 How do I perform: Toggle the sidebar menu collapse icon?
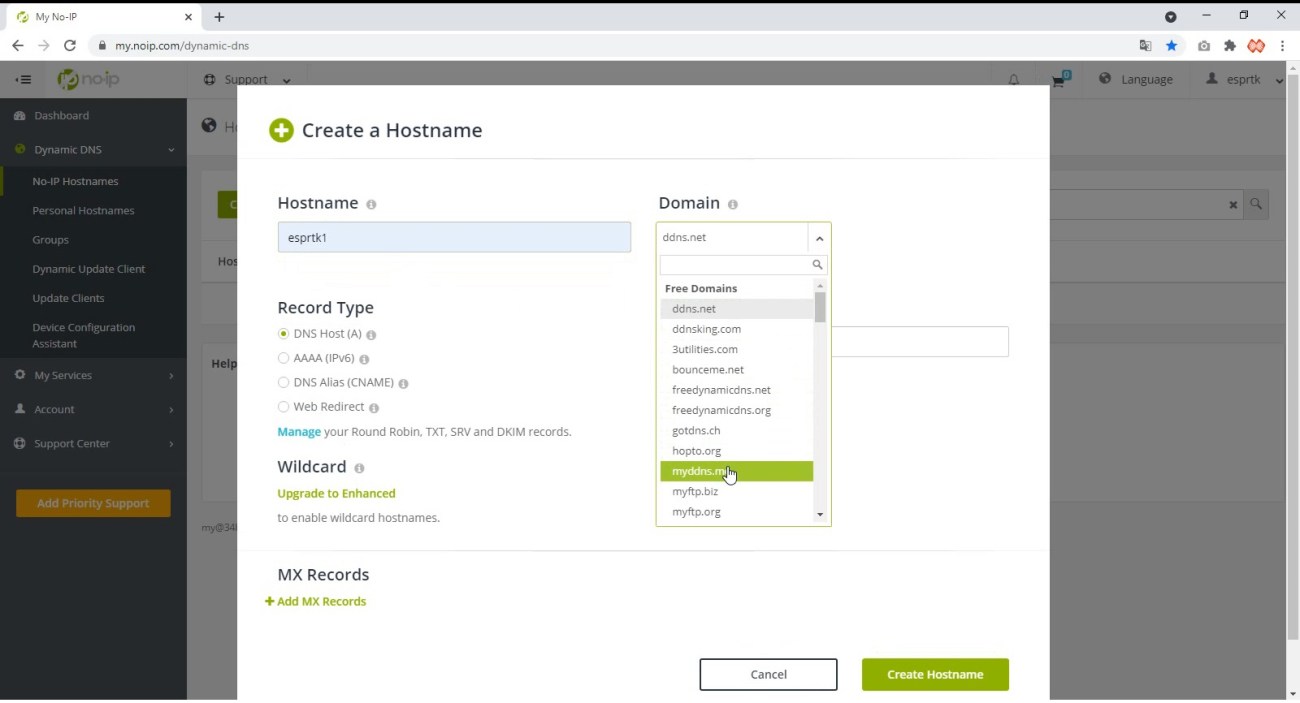pos(23,80)
